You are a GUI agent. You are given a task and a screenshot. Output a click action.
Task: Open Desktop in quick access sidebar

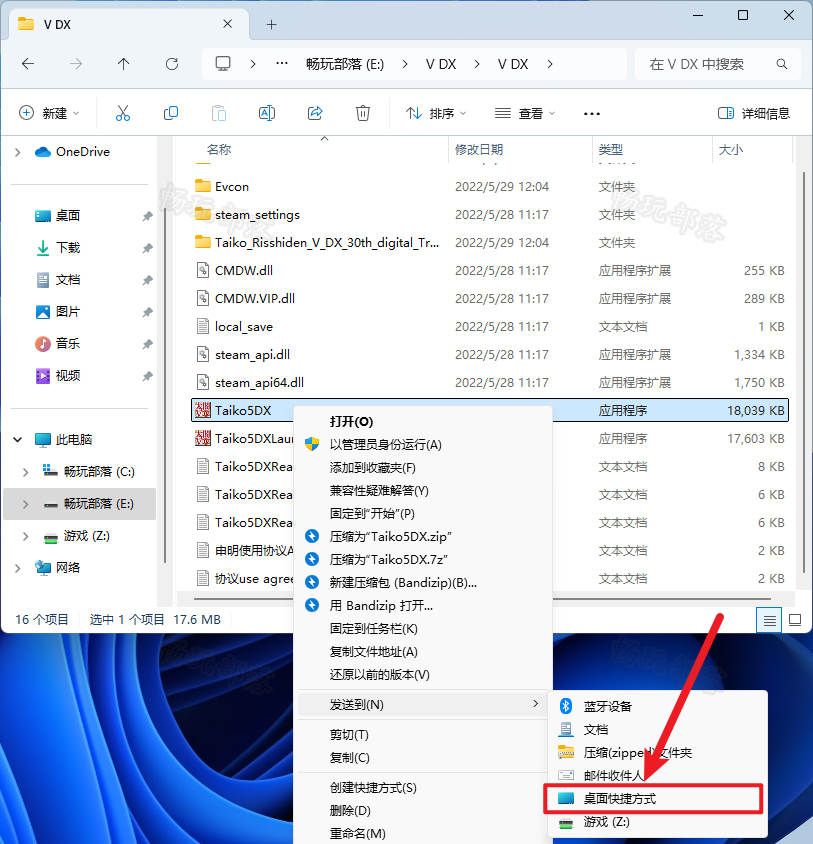[x=68, y=216]
